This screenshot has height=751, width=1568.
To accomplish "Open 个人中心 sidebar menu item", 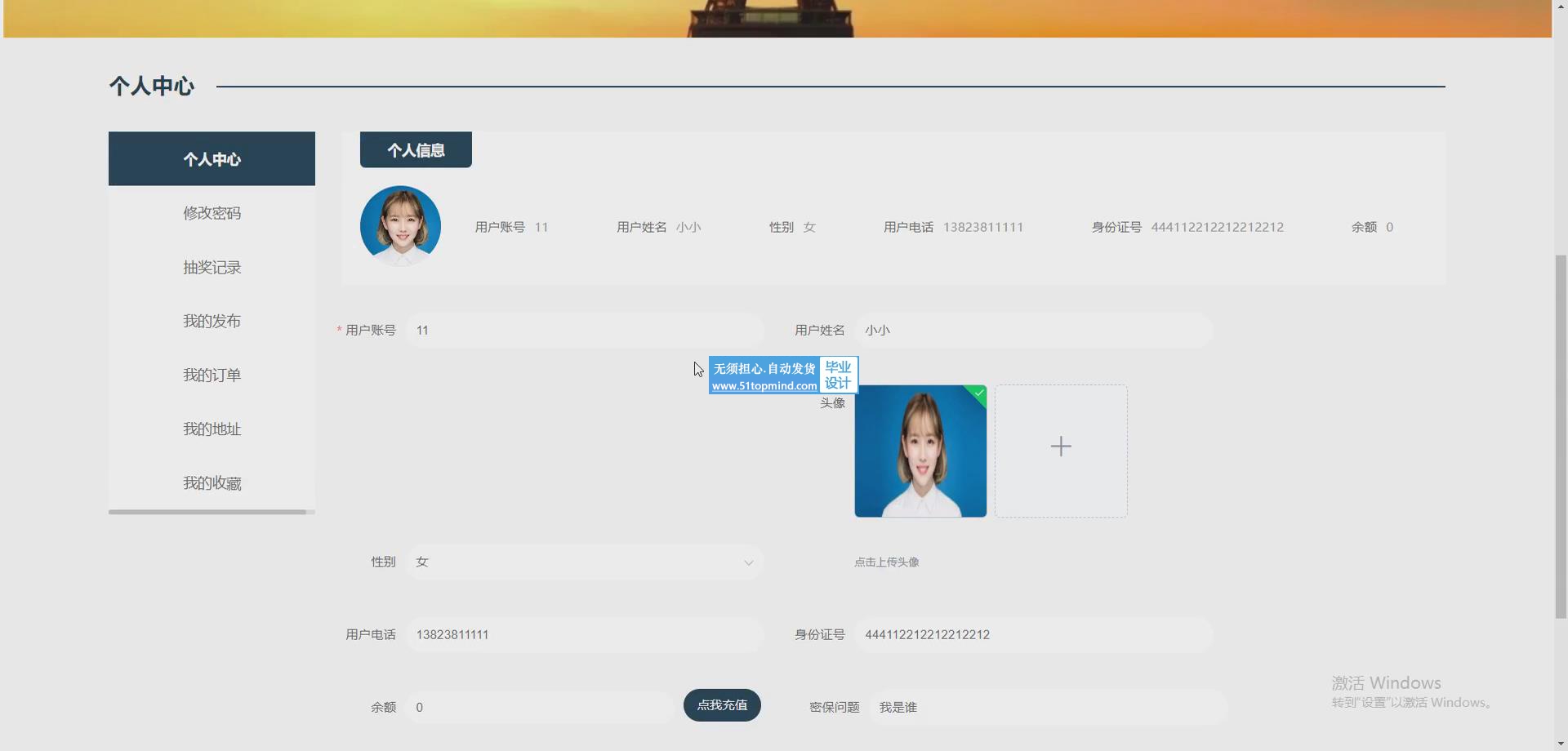I will coord(212,159).
